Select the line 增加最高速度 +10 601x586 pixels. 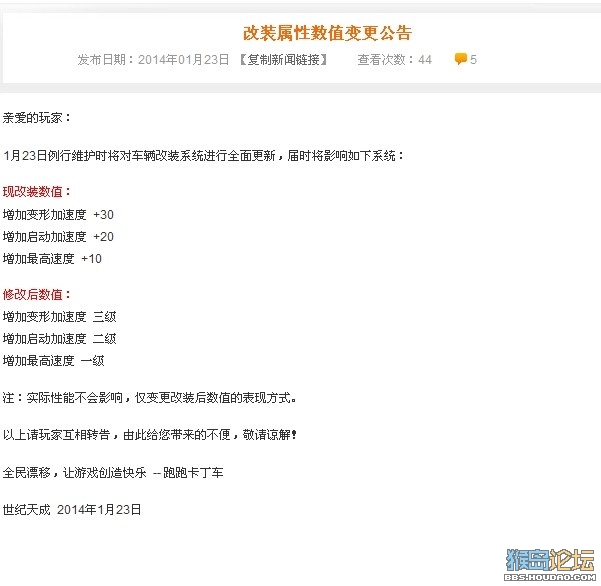tap(52, 259)
